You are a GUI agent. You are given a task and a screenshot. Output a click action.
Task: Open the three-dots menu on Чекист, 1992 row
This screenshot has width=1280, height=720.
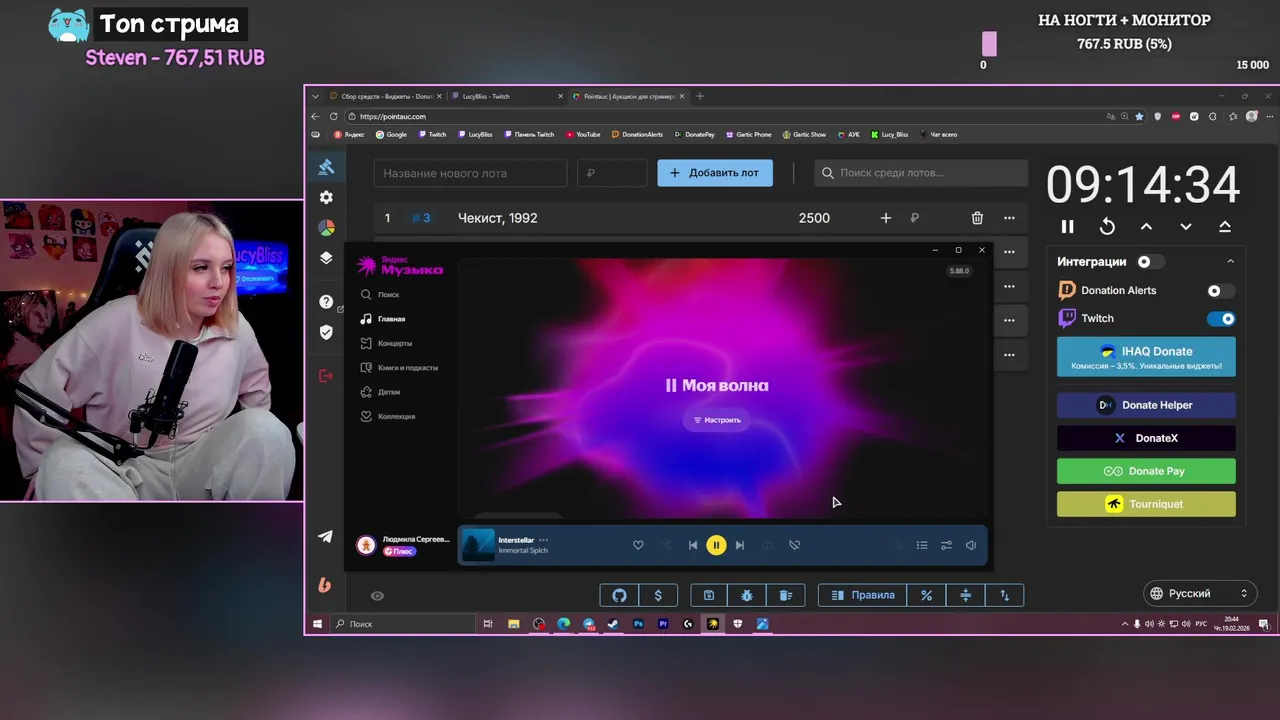click(1009, 218)
